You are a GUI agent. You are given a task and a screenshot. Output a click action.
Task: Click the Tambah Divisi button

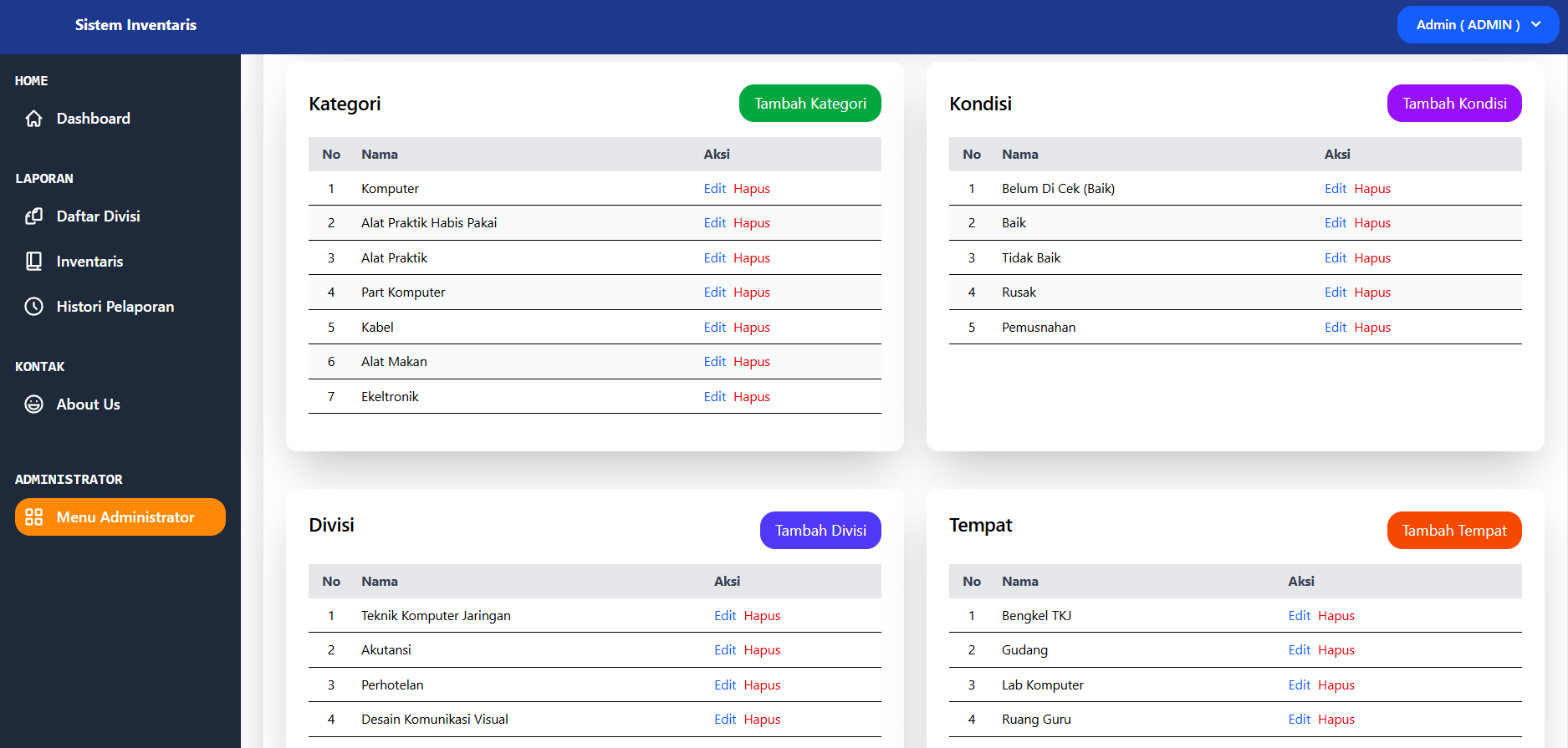click(820, 531)
